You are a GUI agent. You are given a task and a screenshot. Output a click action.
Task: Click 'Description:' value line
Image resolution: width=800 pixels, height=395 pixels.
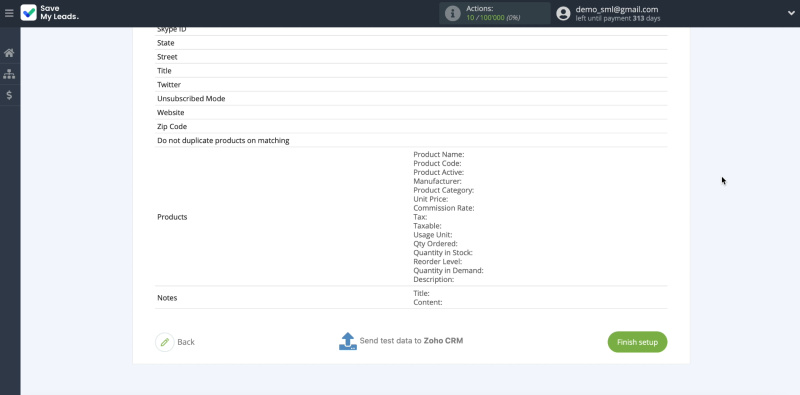tap(434, 280)
